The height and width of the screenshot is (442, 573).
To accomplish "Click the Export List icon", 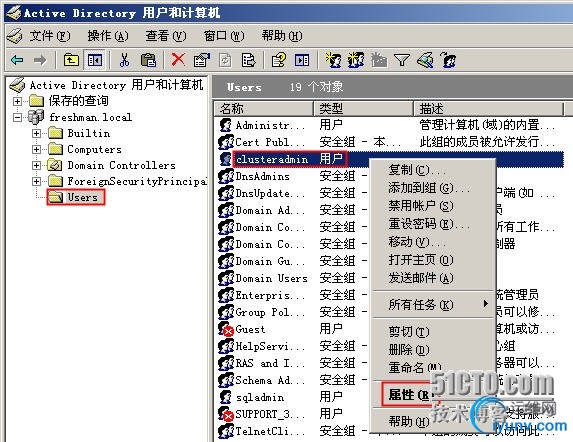I will 248,60.
